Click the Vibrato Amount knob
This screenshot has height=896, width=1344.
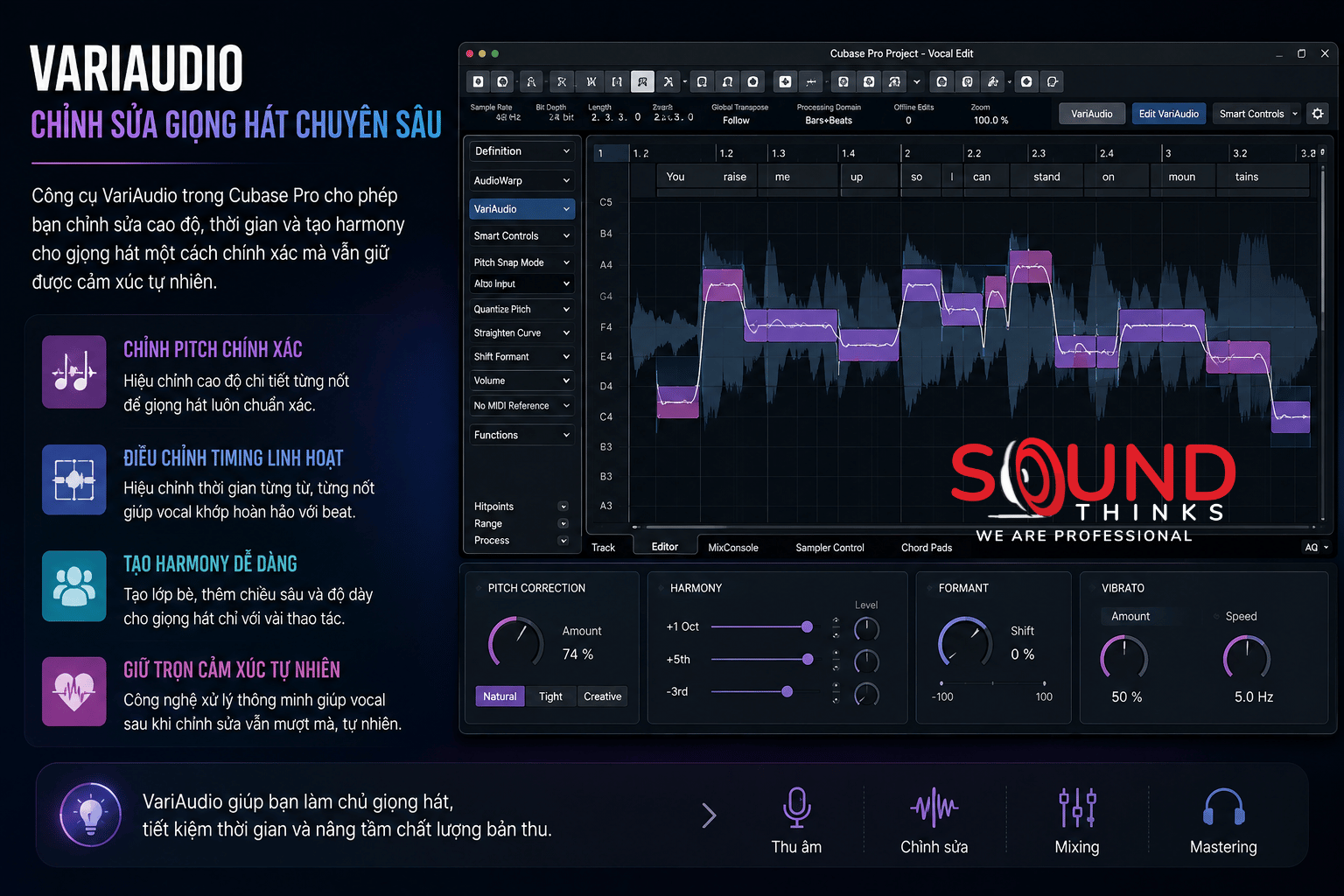click(x=1124, y=658)
